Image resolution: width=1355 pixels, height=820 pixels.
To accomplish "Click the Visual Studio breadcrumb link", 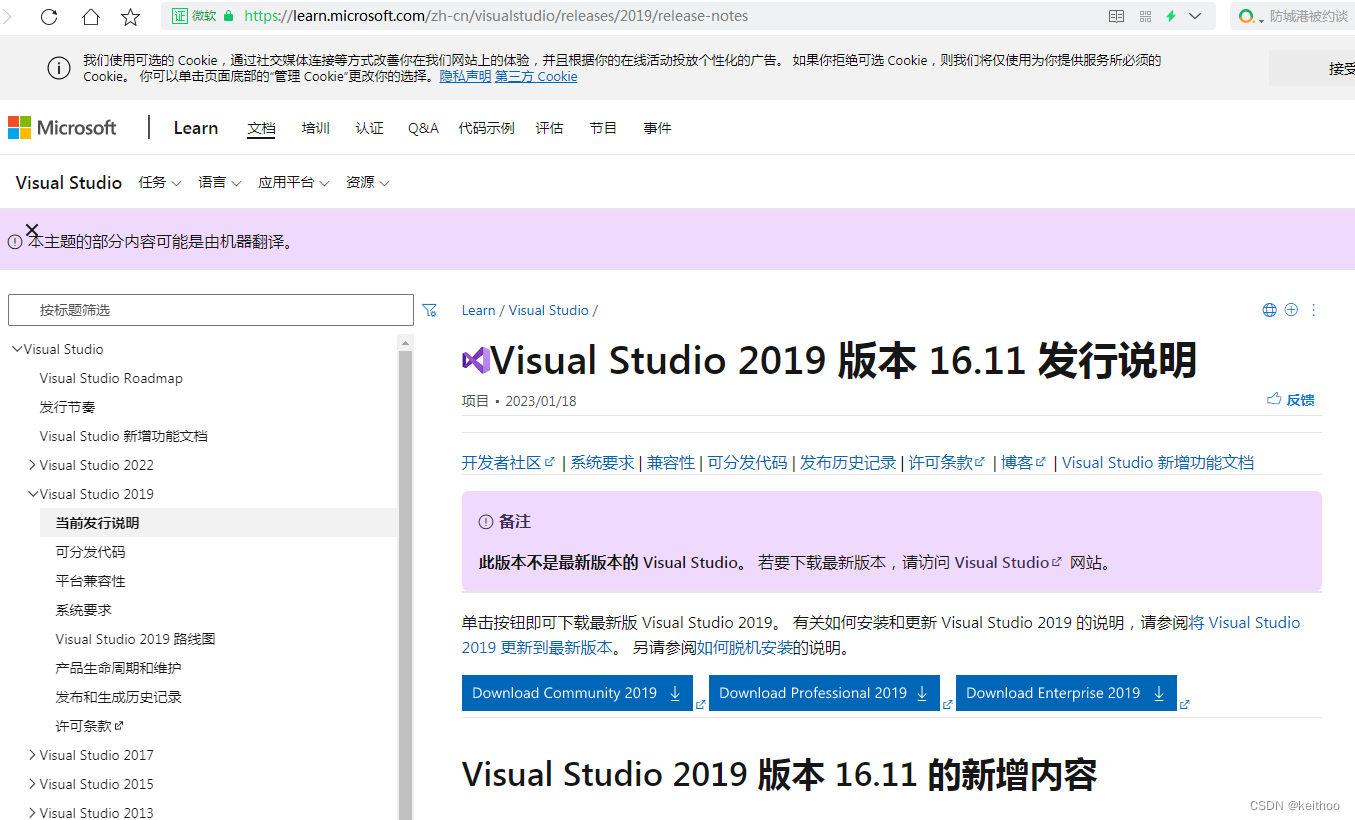I will click(x=549, y=310).
